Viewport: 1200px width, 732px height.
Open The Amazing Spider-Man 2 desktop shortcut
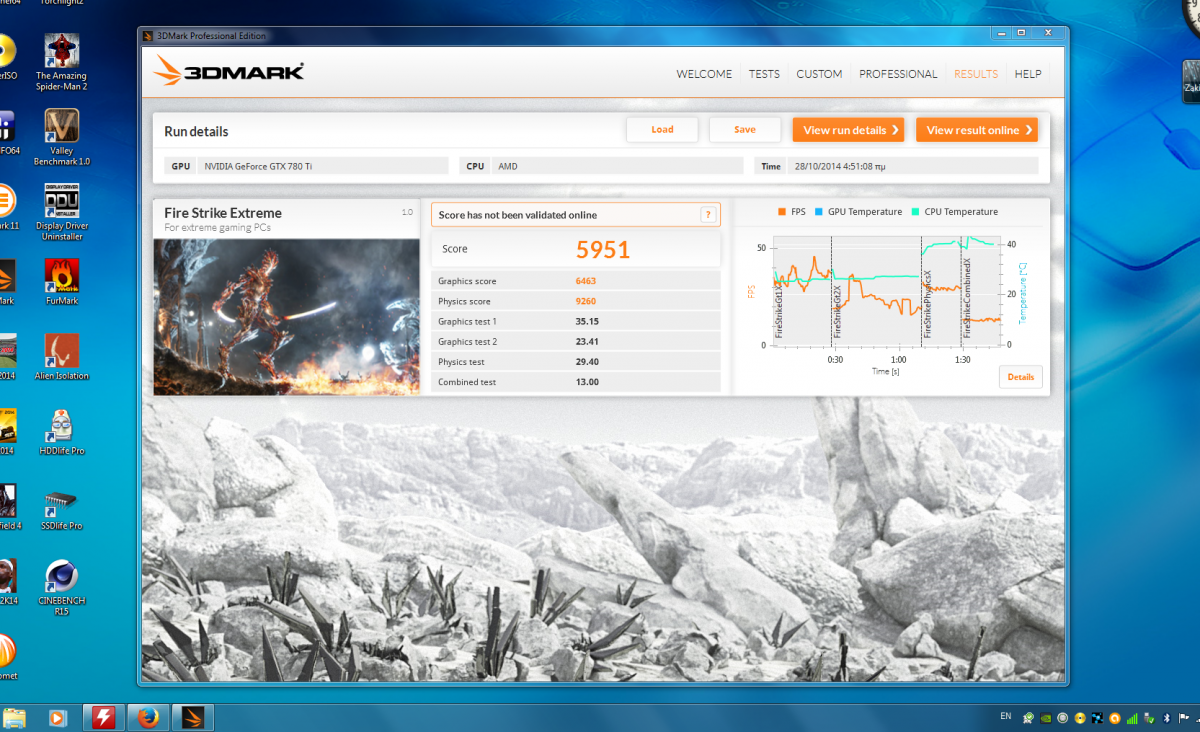click(x=62, y=62)
